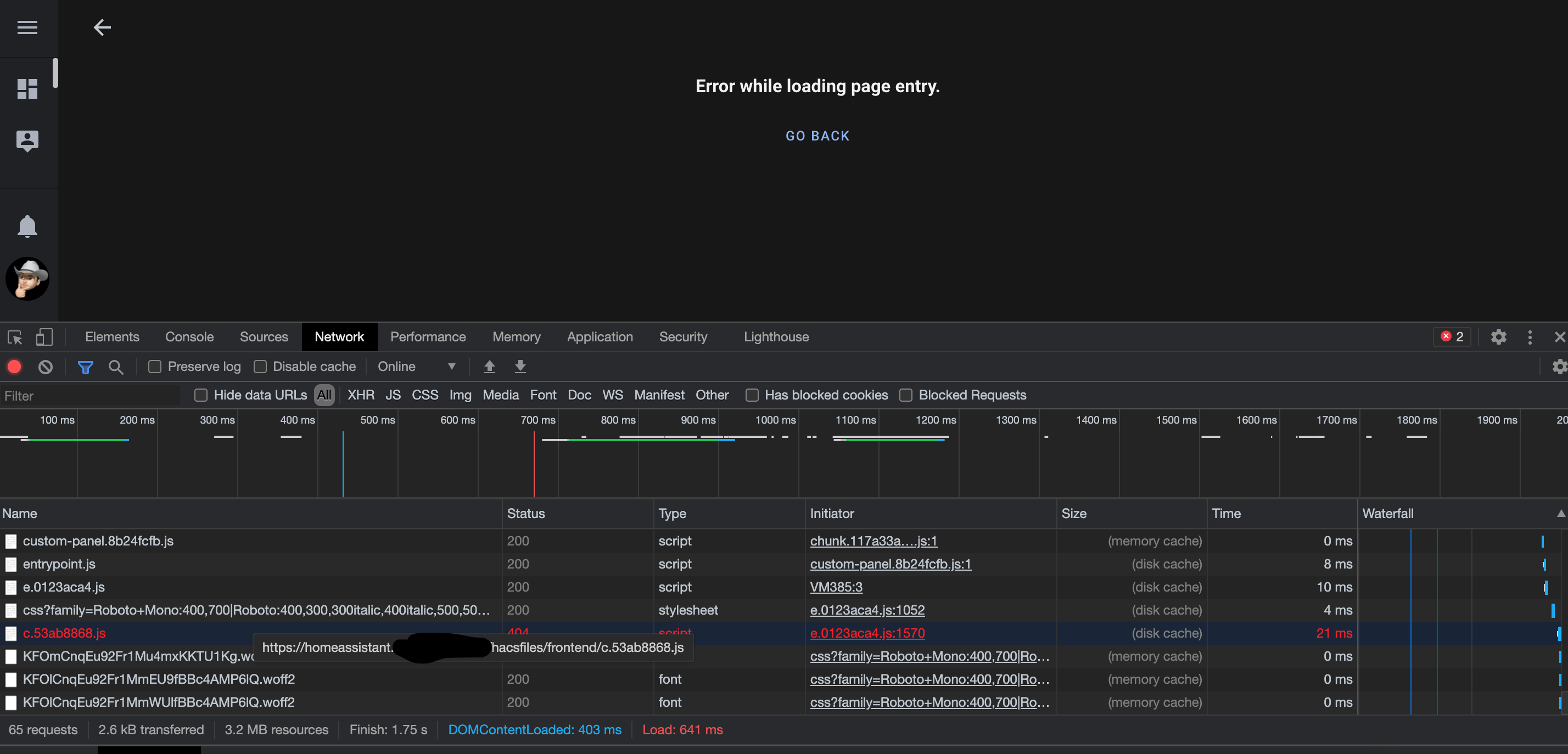The height and width of the screenshot is (754, 1568).
Task: Show only JS requests
Action: click(x=393, y=395)
